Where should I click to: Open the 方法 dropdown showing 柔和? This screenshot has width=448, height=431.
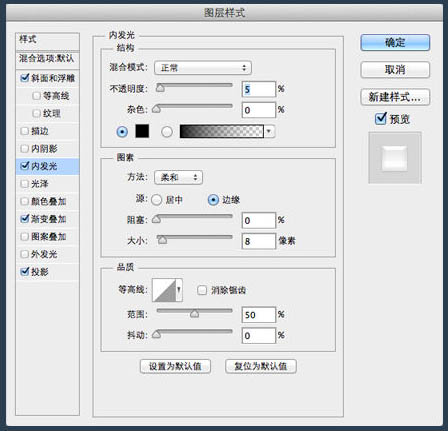[178, 177]
